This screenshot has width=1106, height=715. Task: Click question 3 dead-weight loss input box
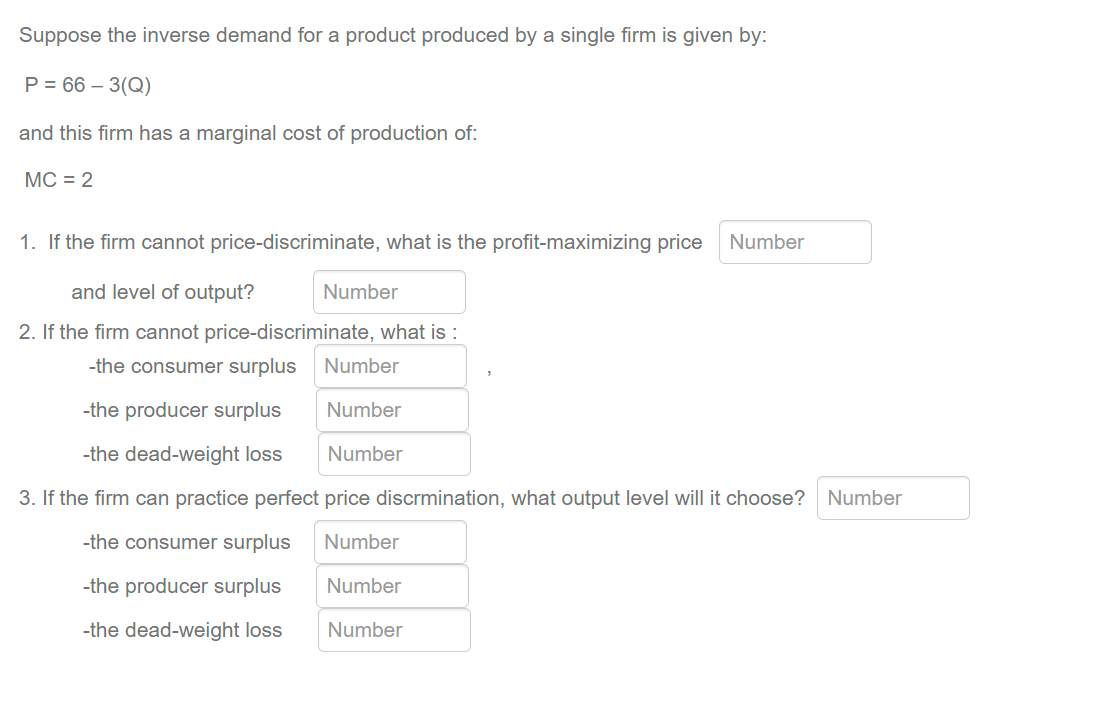pyautogui.click(x=394, y=630)
